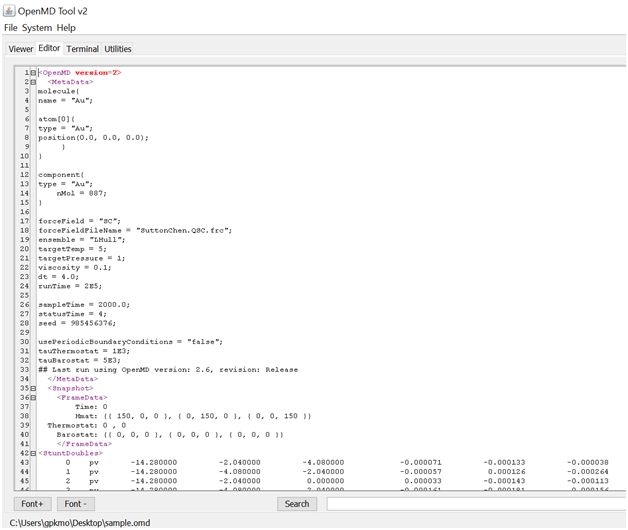This screenshot has width=628, height=530.
Task: Click StuntDouble row 1 value 0.000126
Action: coord(506,472)
